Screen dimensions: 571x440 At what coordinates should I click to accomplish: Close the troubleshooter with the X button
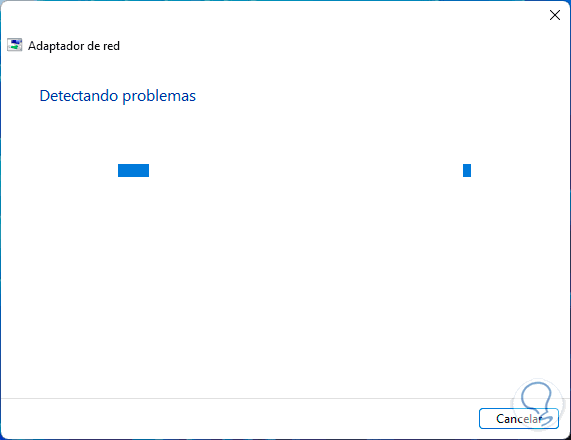(555, 15)
